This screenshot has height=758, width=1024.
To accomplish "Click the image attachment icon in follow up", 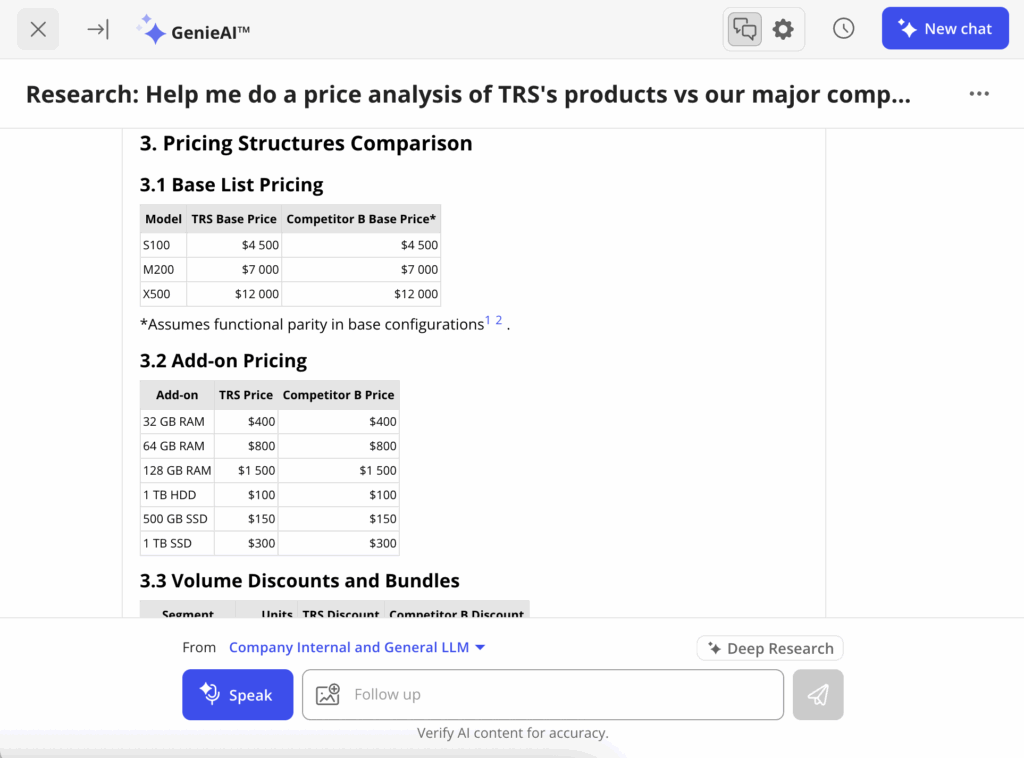I will click(326, 694).
